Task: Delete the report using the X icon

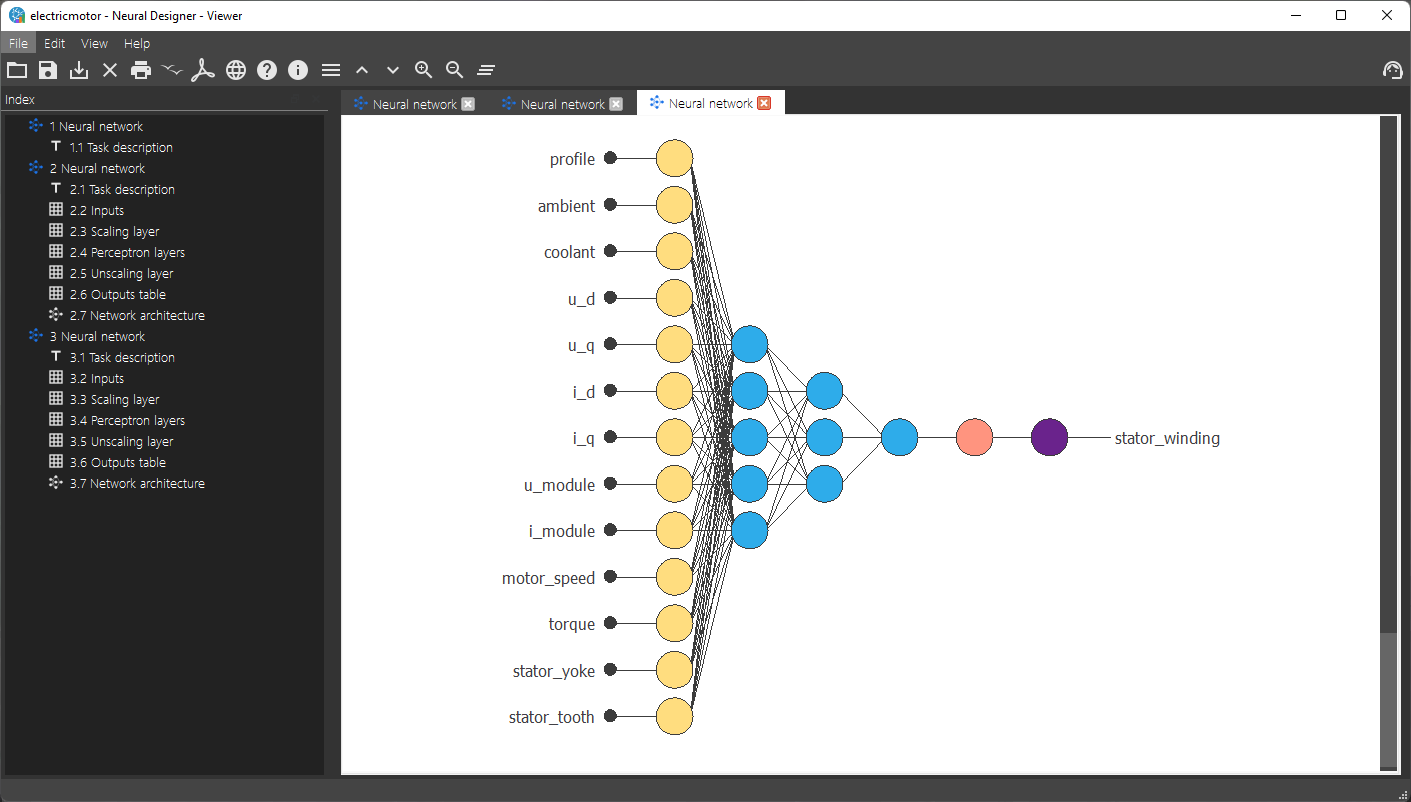Action: pyautogui.click(x=110, y=69)
